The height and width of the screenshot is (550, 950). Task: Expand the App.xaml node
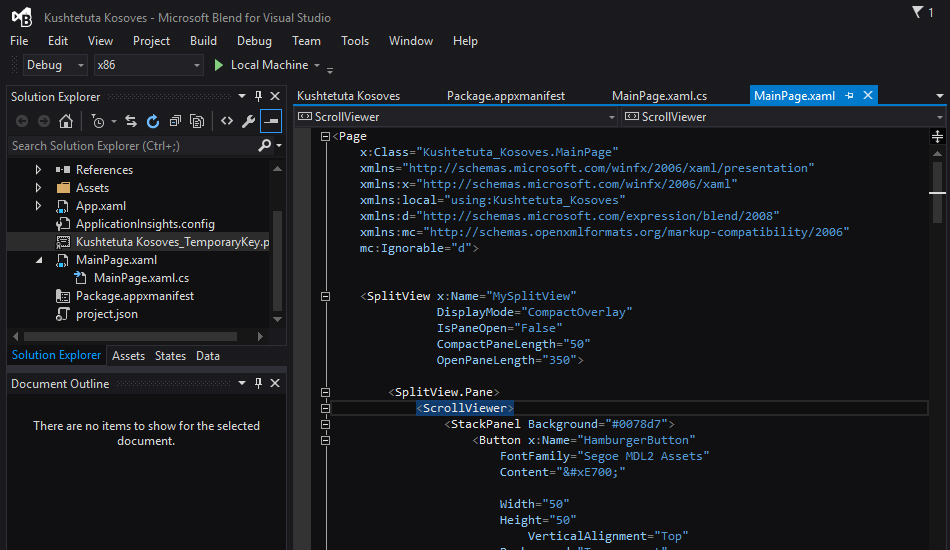[x=38, y=206]
